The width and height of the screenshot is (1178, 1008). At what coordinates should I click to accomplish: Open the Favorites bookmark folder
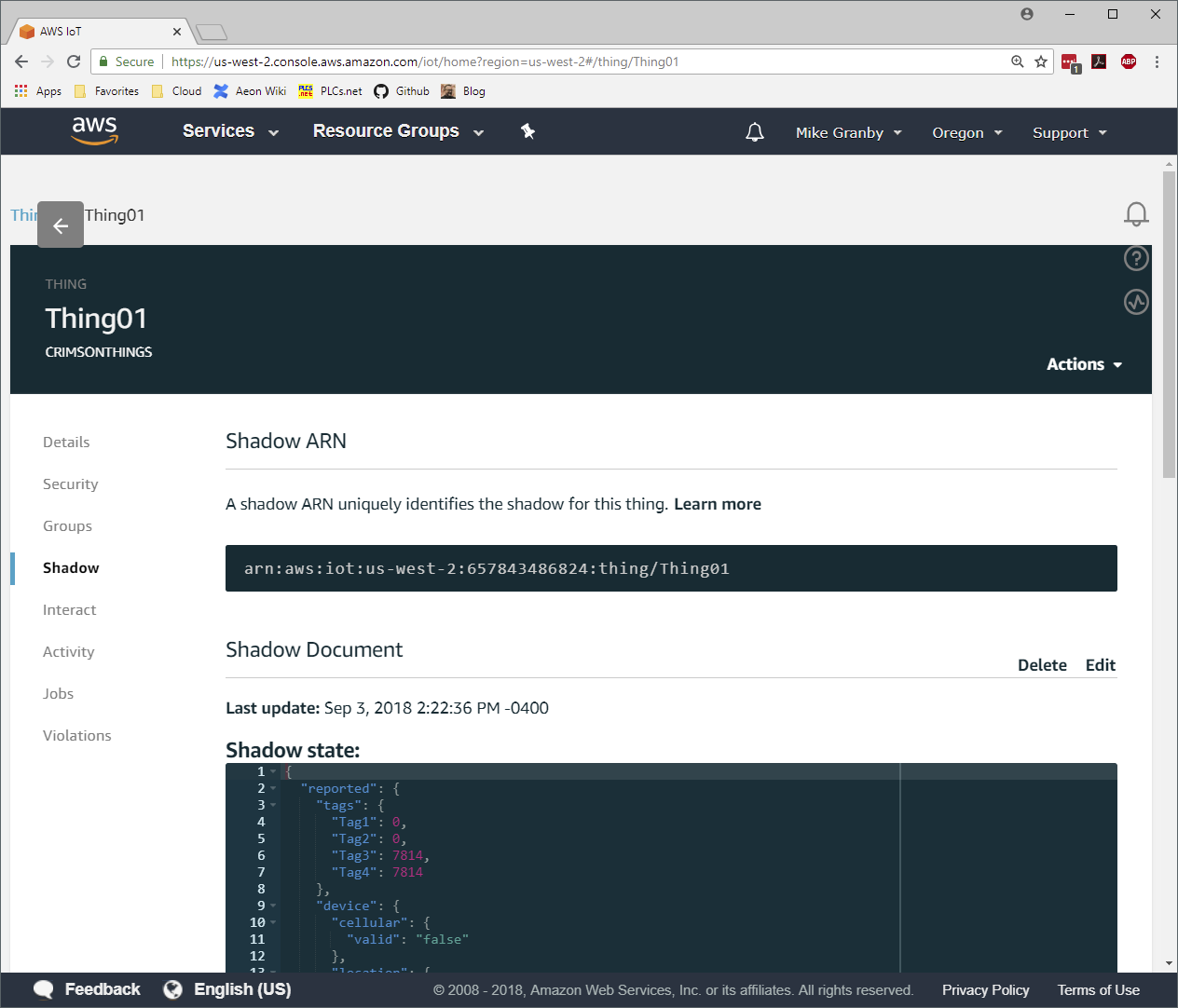coord(106,91)
